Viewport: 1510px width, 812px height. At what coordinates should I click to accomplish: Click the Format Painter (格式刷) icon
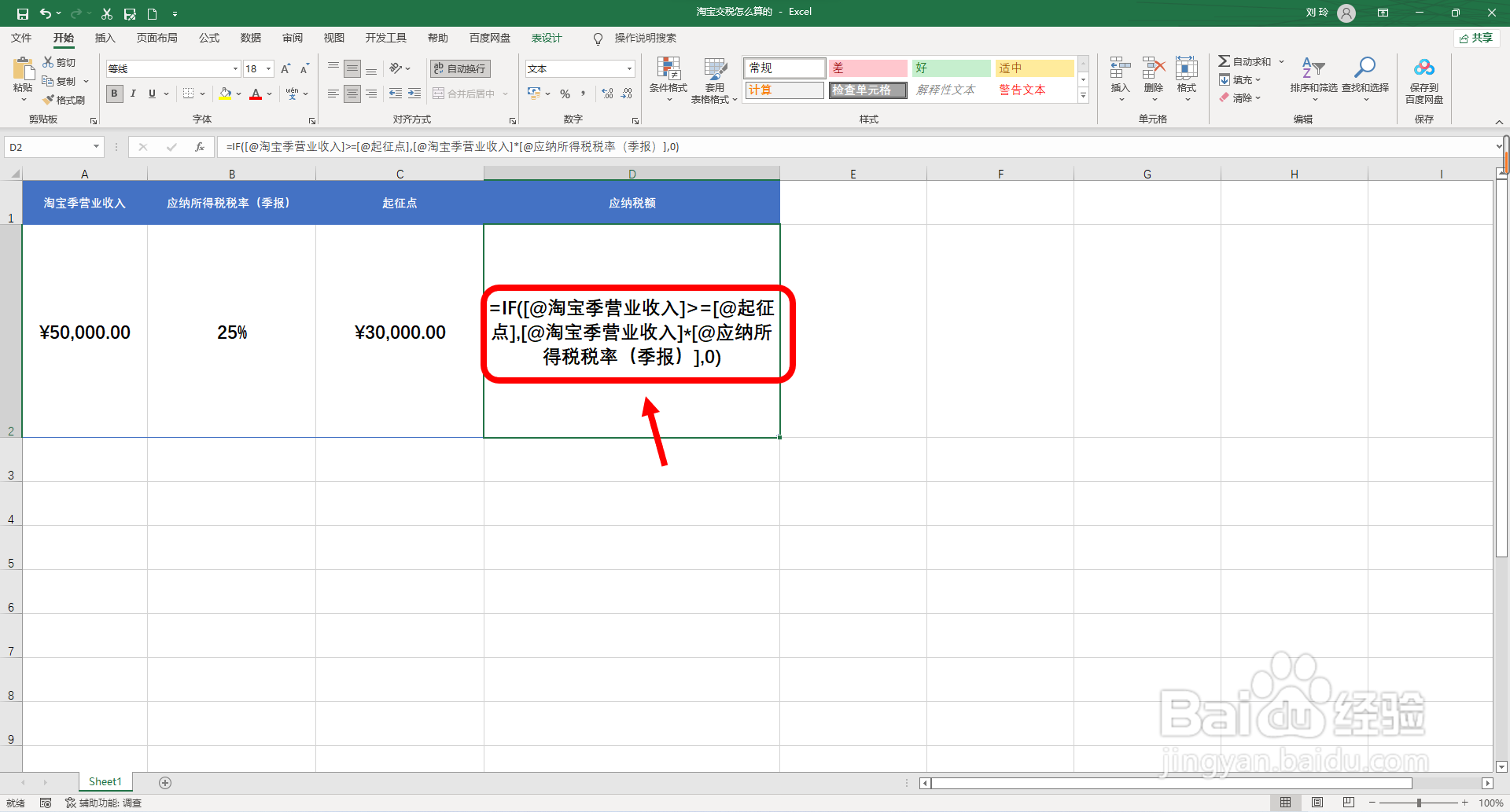[x=48, y=100]
